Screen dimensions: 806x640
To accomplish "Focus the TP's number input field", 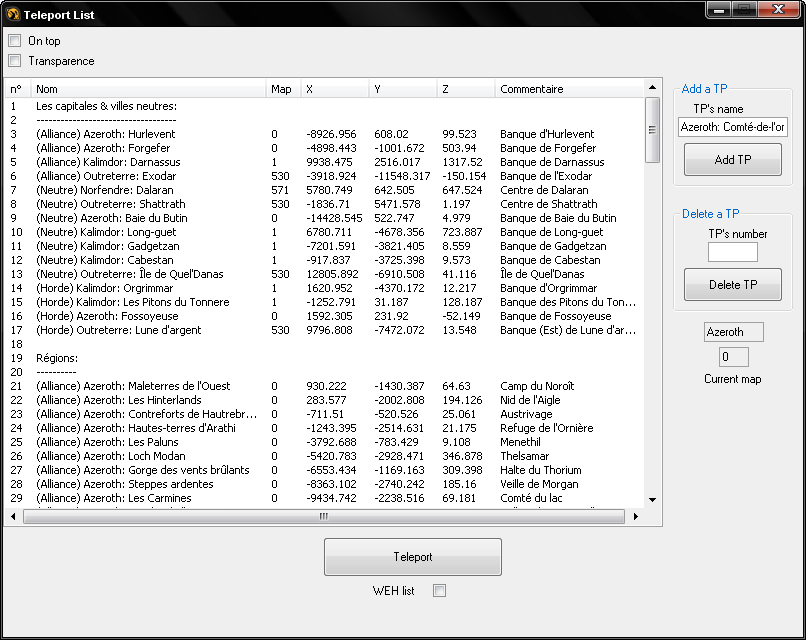I will pyautogui.click(x=732, y=252).
